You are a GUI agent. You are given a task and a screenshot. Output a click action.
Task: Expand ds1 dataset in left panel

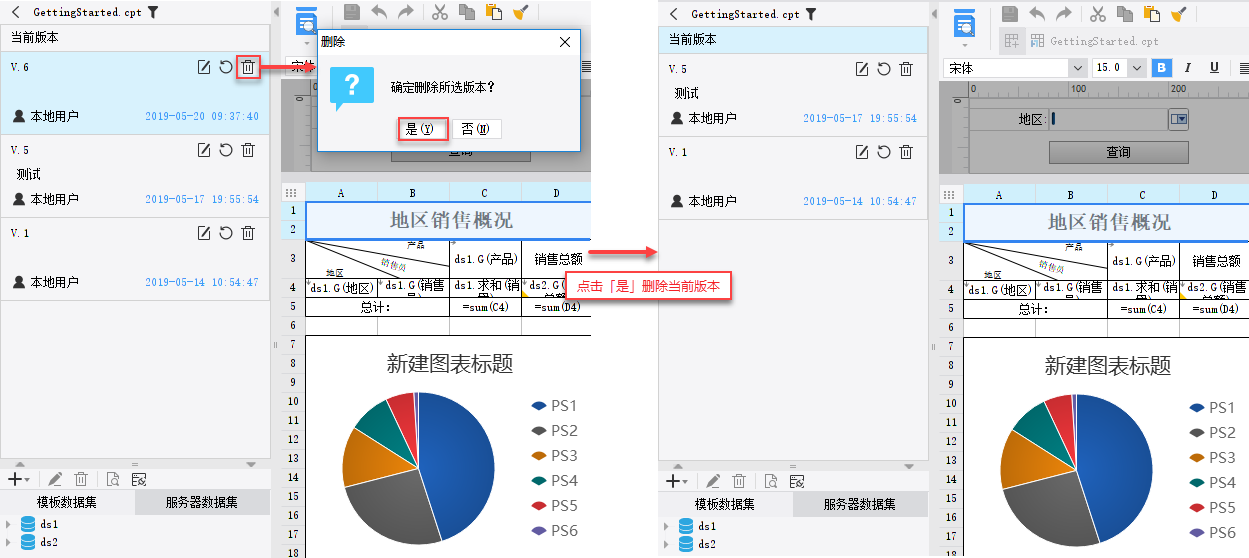click(8, 524)
